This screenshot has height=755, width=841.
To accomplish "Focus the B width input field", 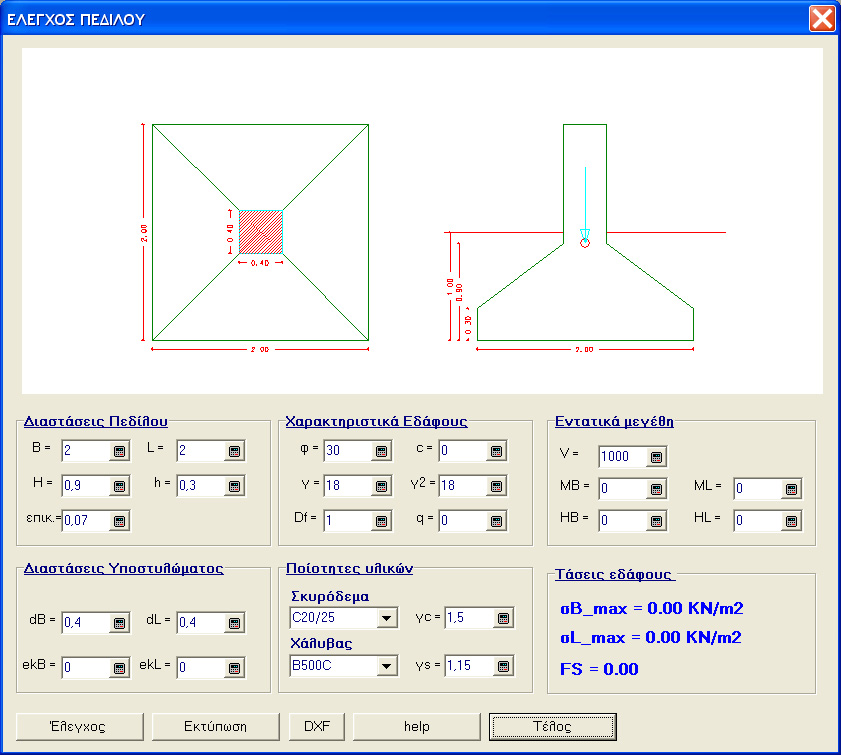I will [86, 451].
